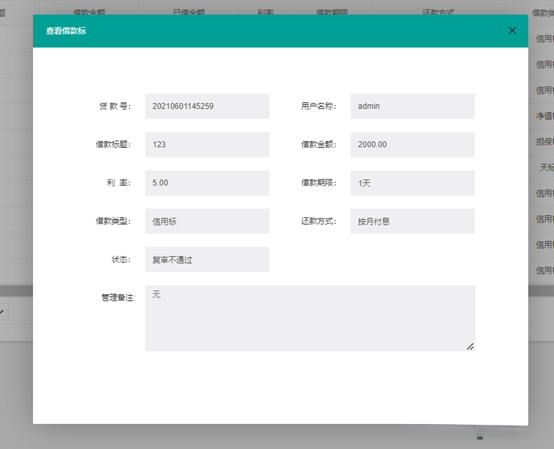
Task: Select the 用户名称 field containing admin
Action: click(x=412, y=106)
